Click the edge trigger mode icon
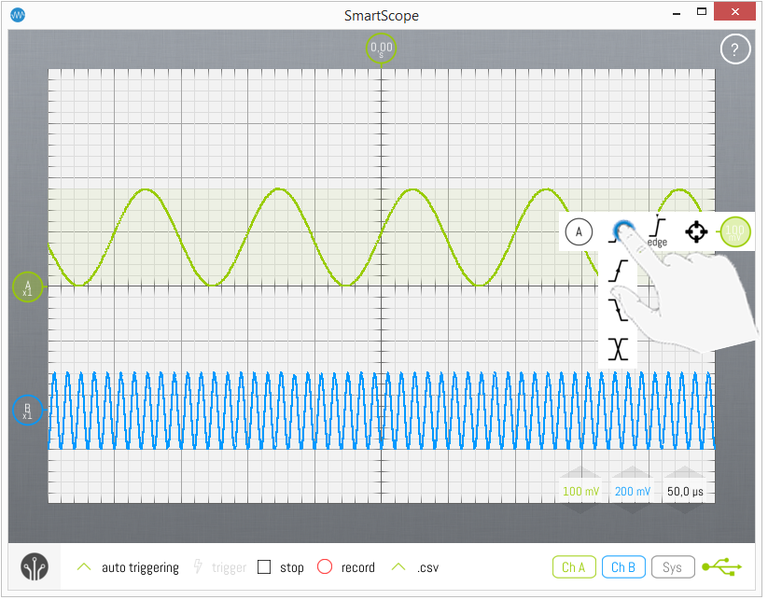Viewport: 768px width, 600px height. tap(657, 231)
